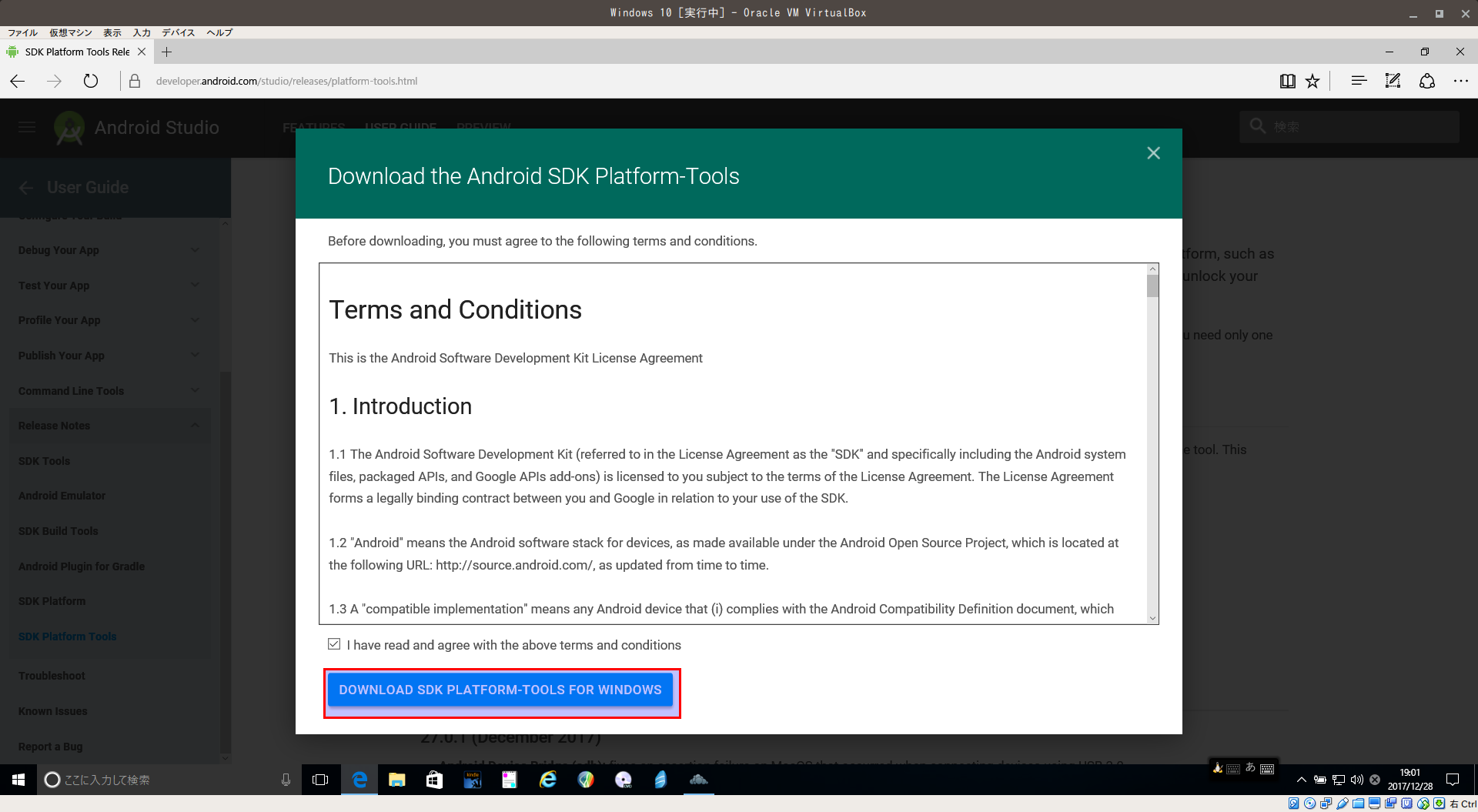Open Edge more options menu
The height and width of the screenshot is (812, 1478).
click(1460, 81)
